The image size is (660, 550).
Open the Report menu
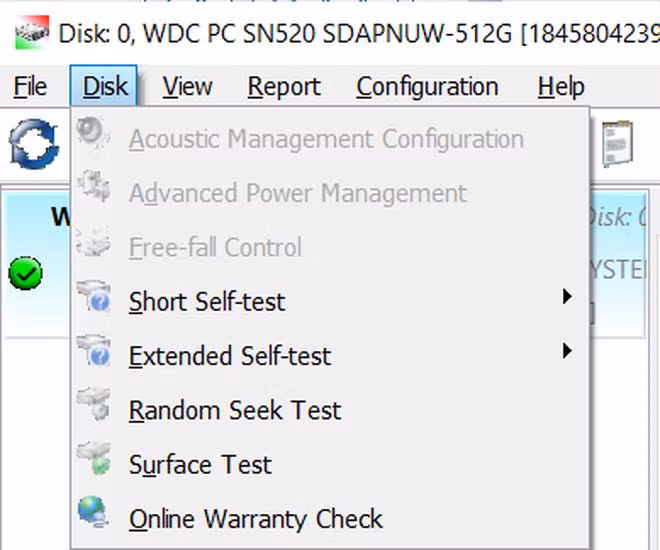tap(284, 87)
